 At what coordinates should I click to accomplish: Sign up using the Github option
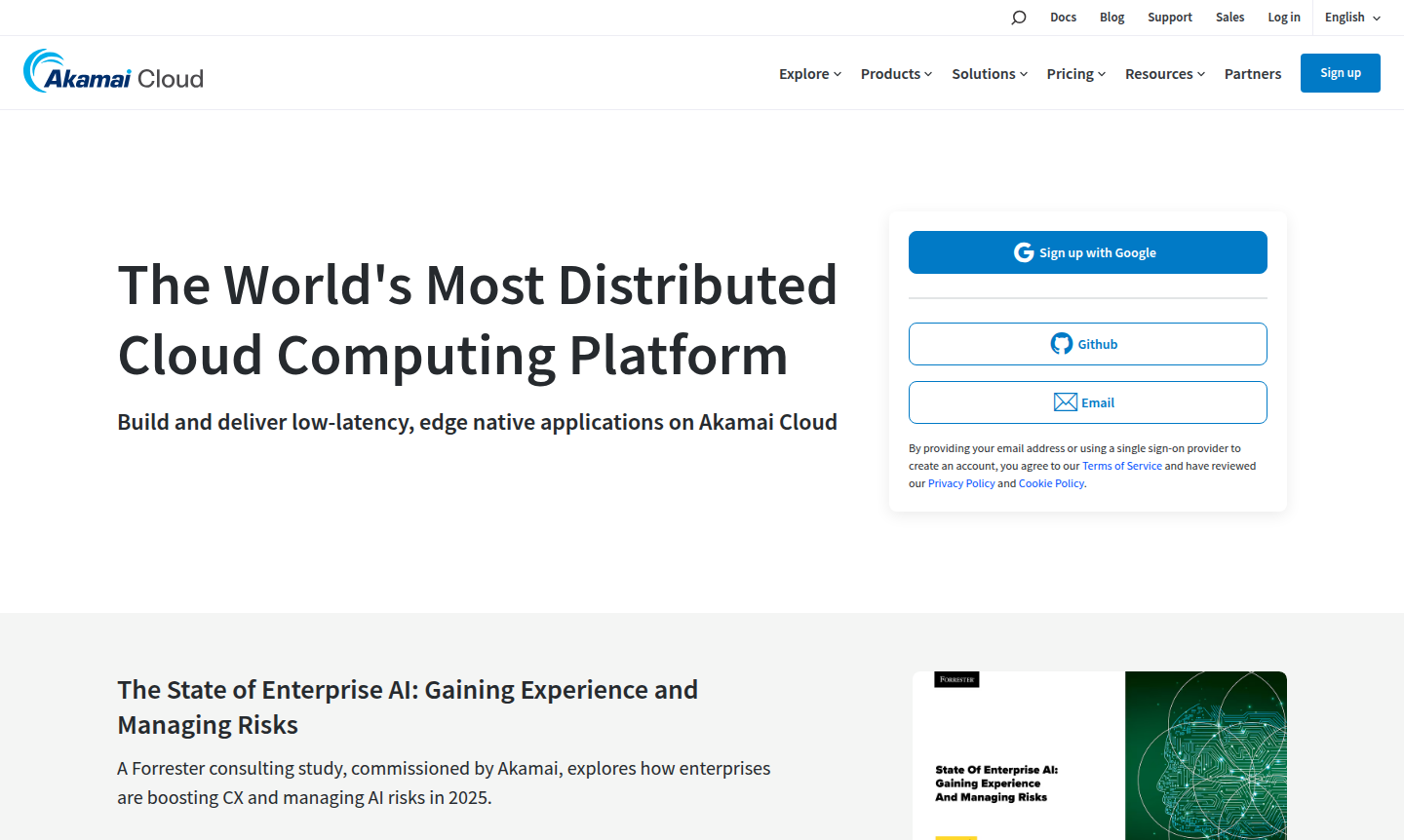(x=1087, y=343)
